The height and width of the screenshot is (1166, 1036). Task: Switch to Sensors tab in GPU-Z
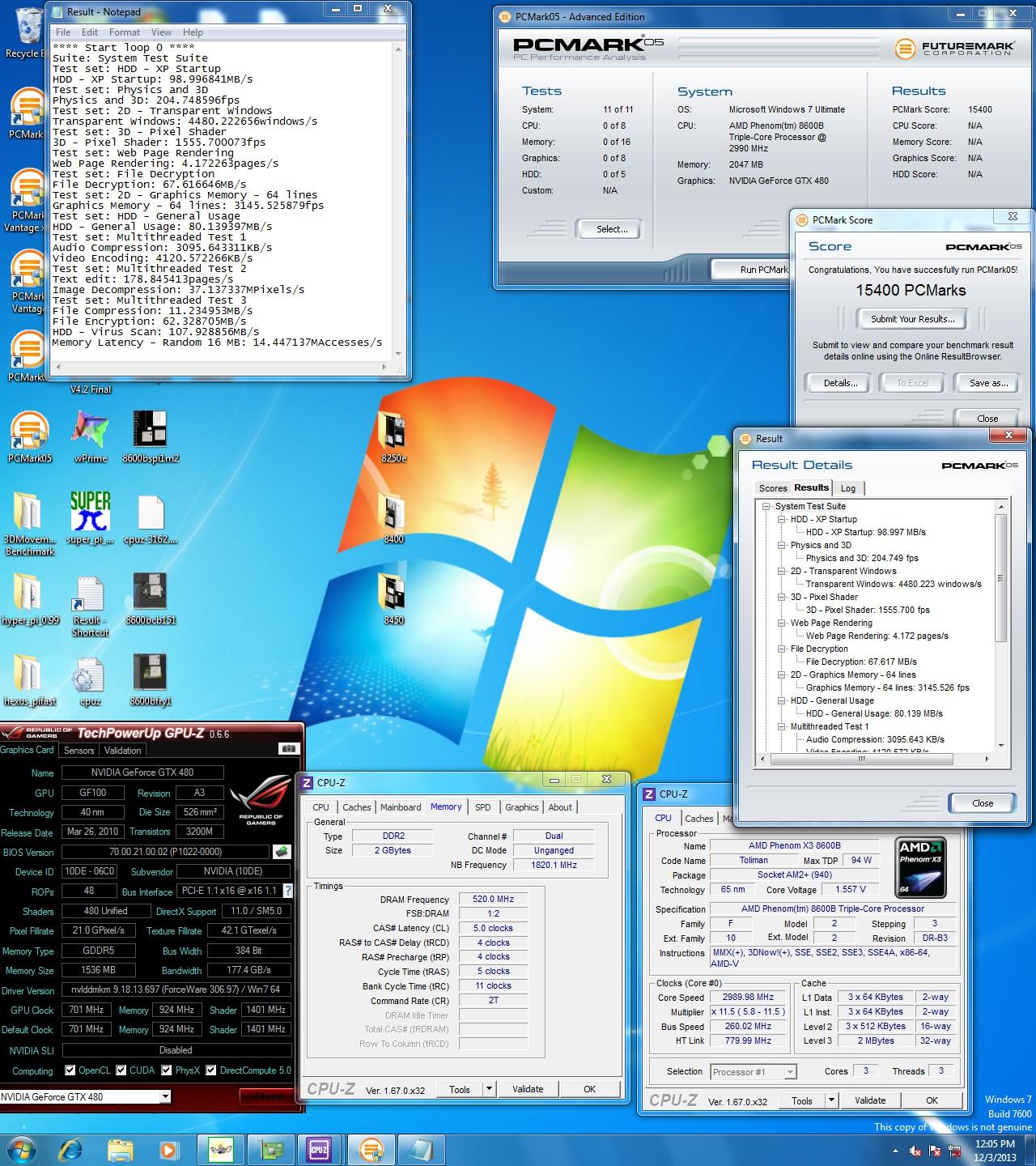coord(79,750)
